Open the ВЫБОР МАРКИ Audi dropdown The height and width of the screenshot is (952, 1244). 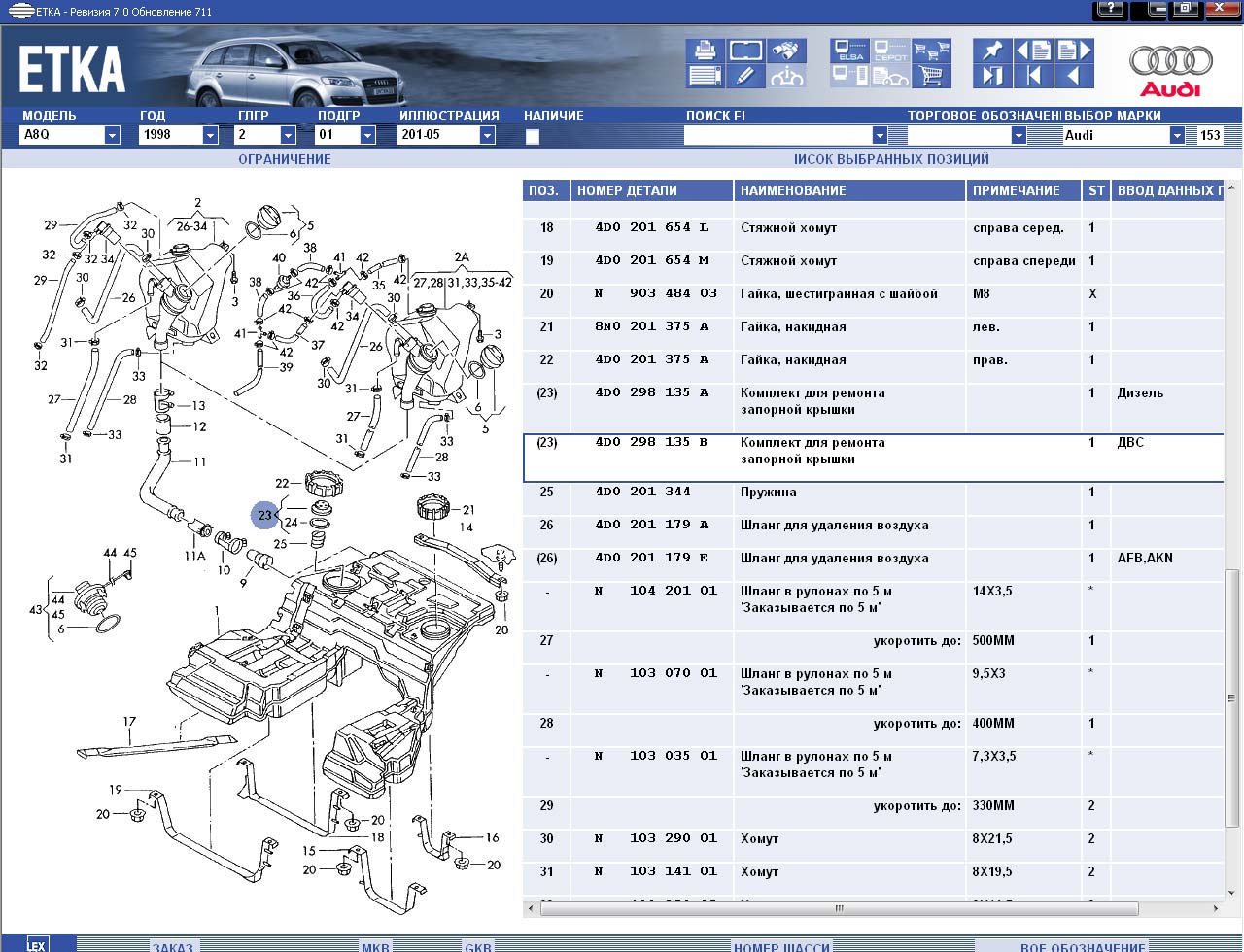(1177, 136)
